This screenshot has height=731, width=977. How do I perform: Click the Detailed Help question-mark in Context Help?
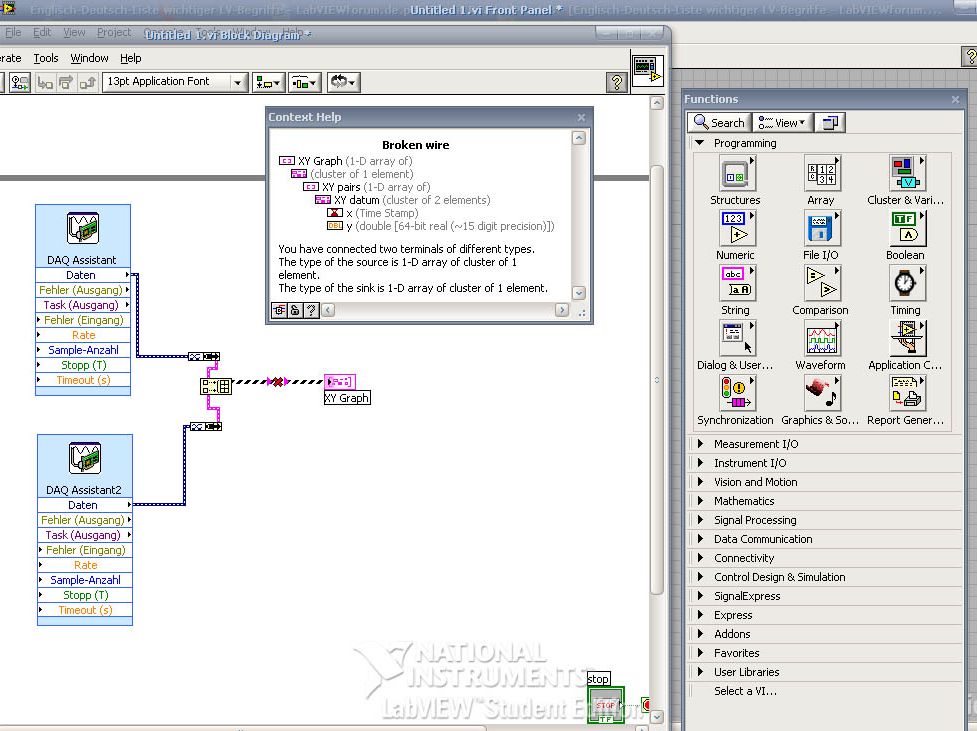tap(311, 310)
